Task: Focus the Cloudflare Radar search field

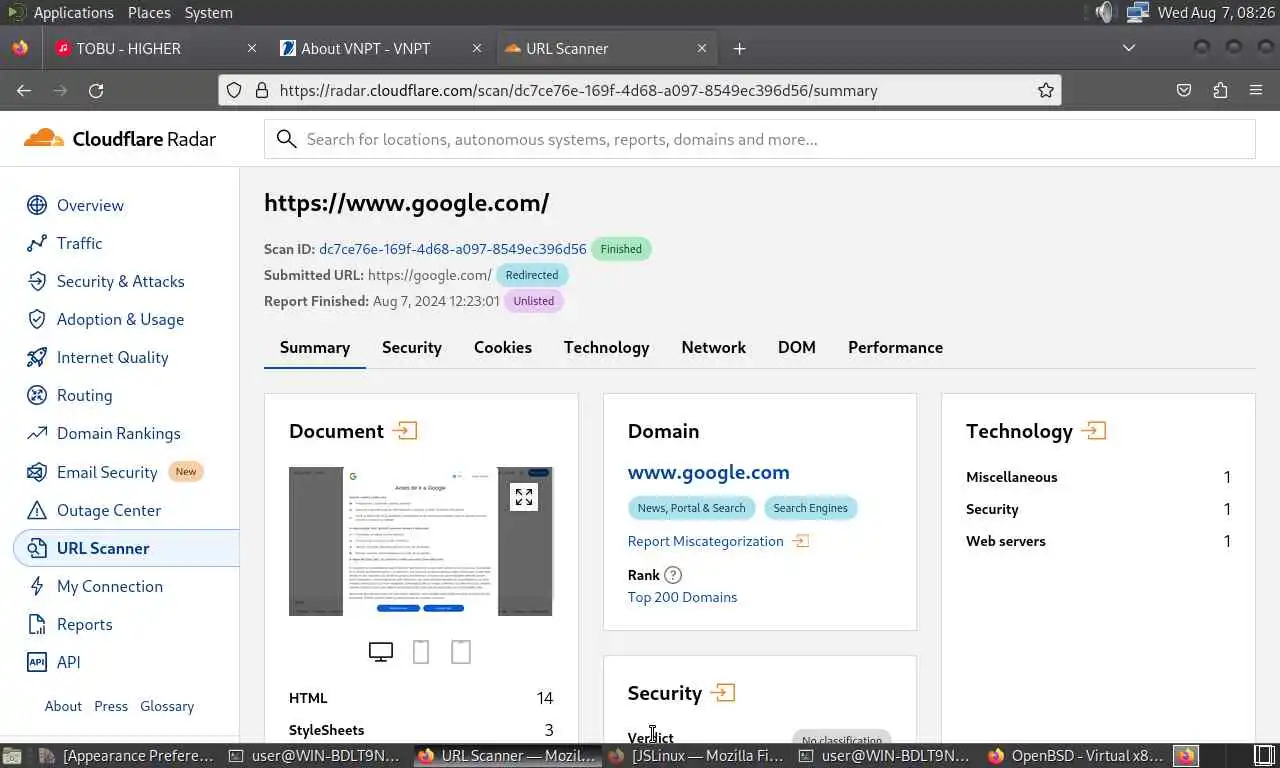Action: (x=760, y=139)
